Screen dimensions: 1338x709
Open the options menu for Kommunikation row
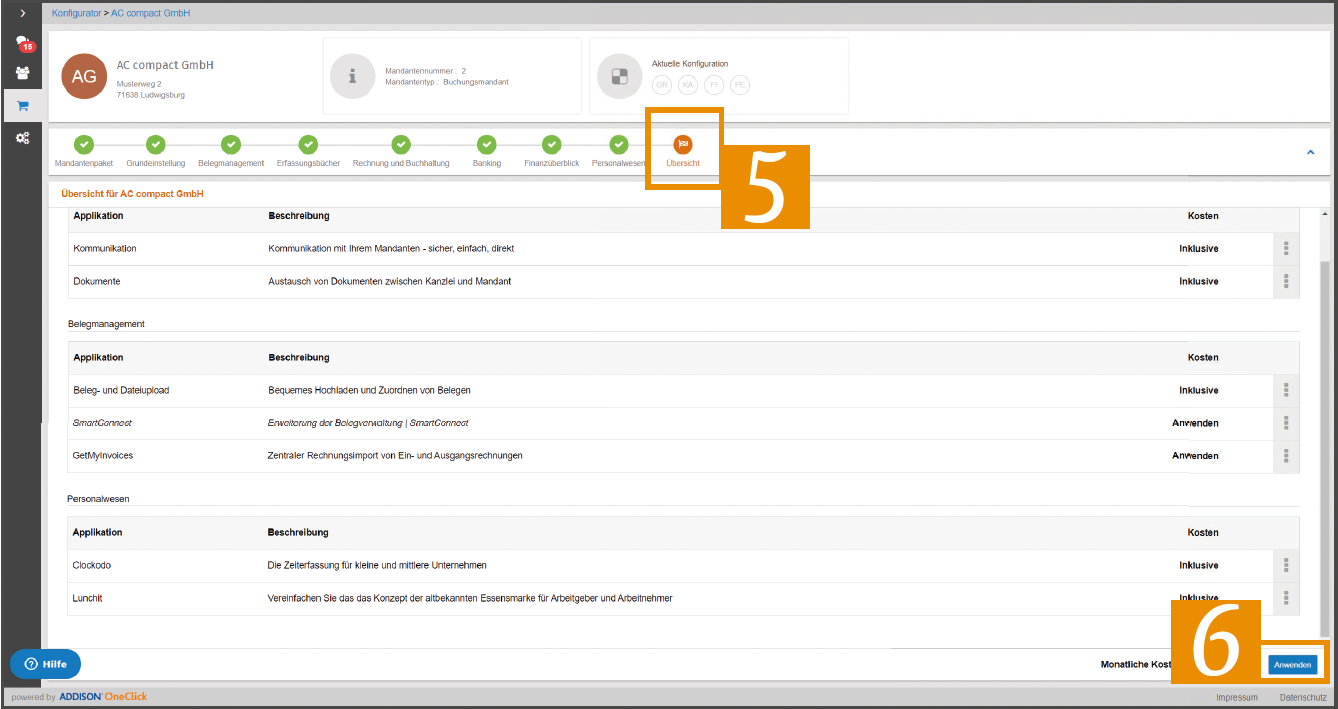coord(1286,248)
